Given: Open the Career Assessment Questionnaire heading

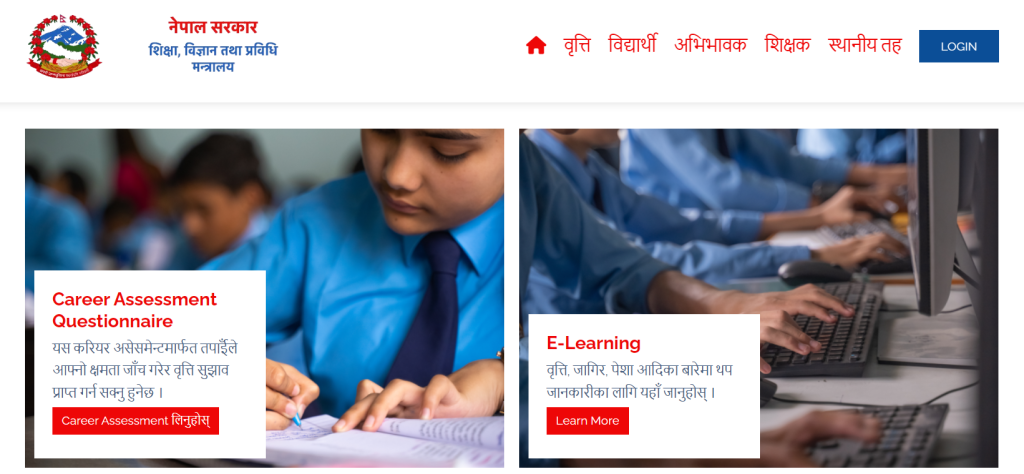Looking at the screenshot, I should (x=135, y=310).
